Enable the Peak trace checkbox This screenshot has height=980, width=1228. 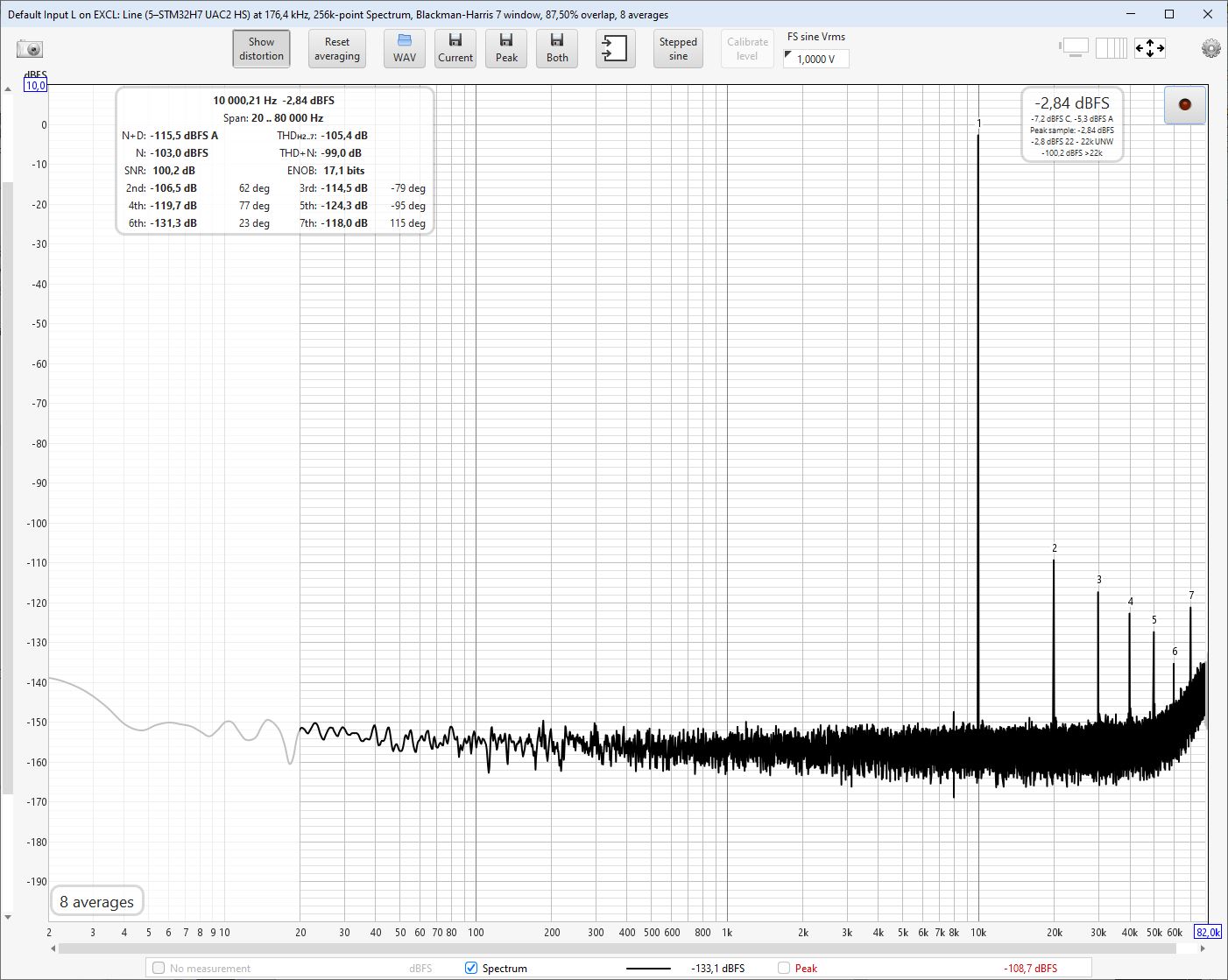pos(784,968)
